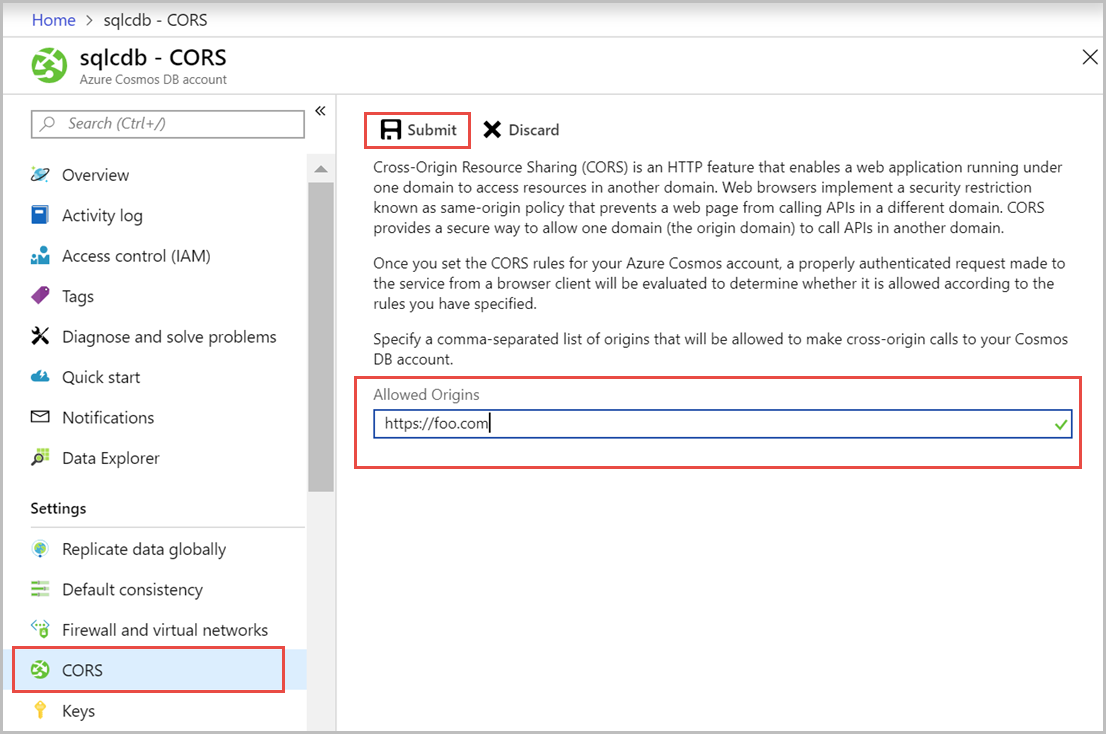
Task: Open the Notifications section
Action: tap(108, 417)
